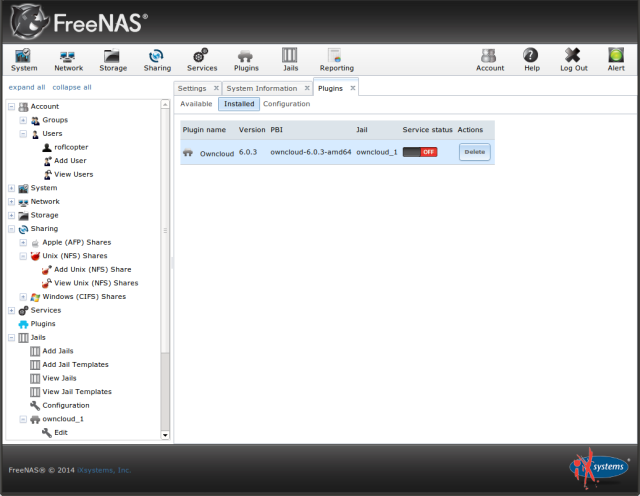
Task: Click the tree scrollbar up arrow
Action: click(x=165, y=105)
